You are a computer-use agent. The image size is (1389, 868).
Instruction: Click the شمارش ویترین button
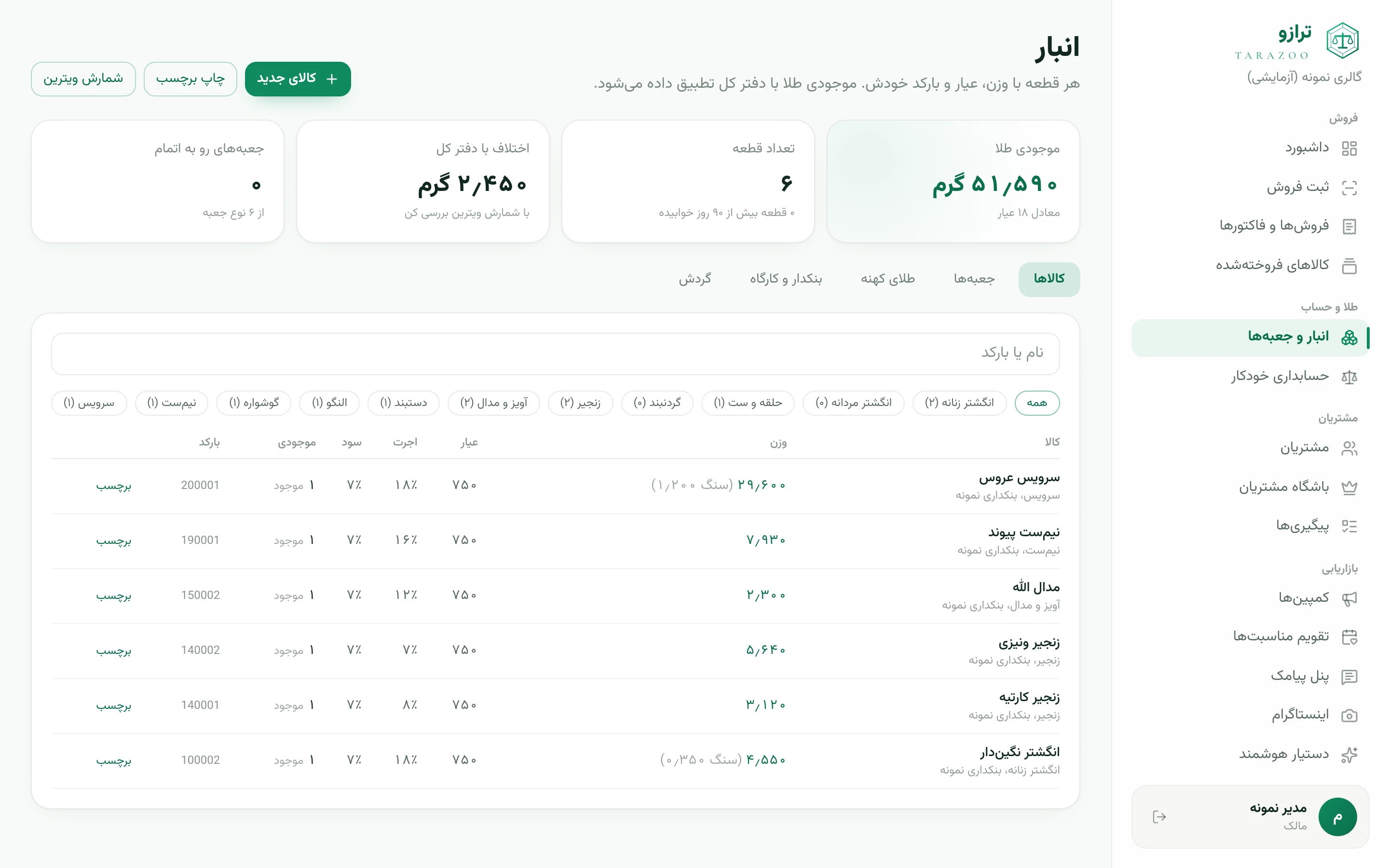[x=83, y=79]
